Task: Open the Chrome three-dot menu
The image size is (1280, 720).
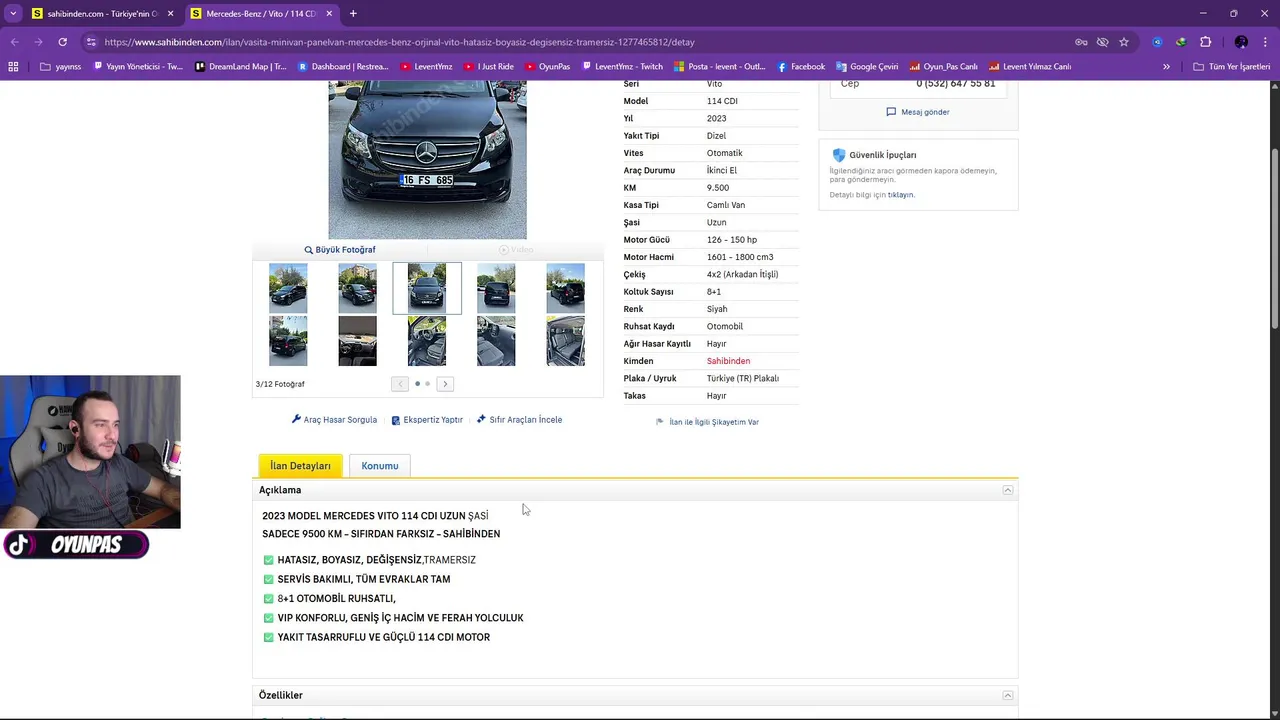Action: (1265, 42)
